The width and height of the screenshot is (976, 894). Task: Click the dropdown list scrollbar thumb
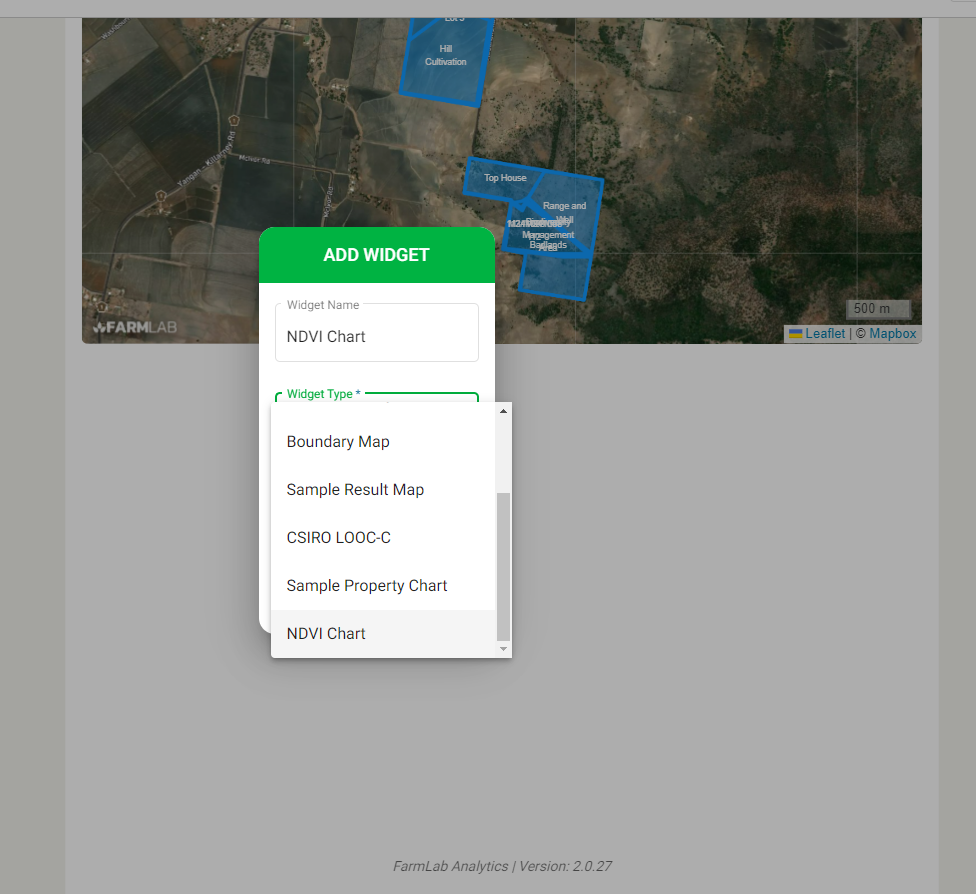point(503,565)
